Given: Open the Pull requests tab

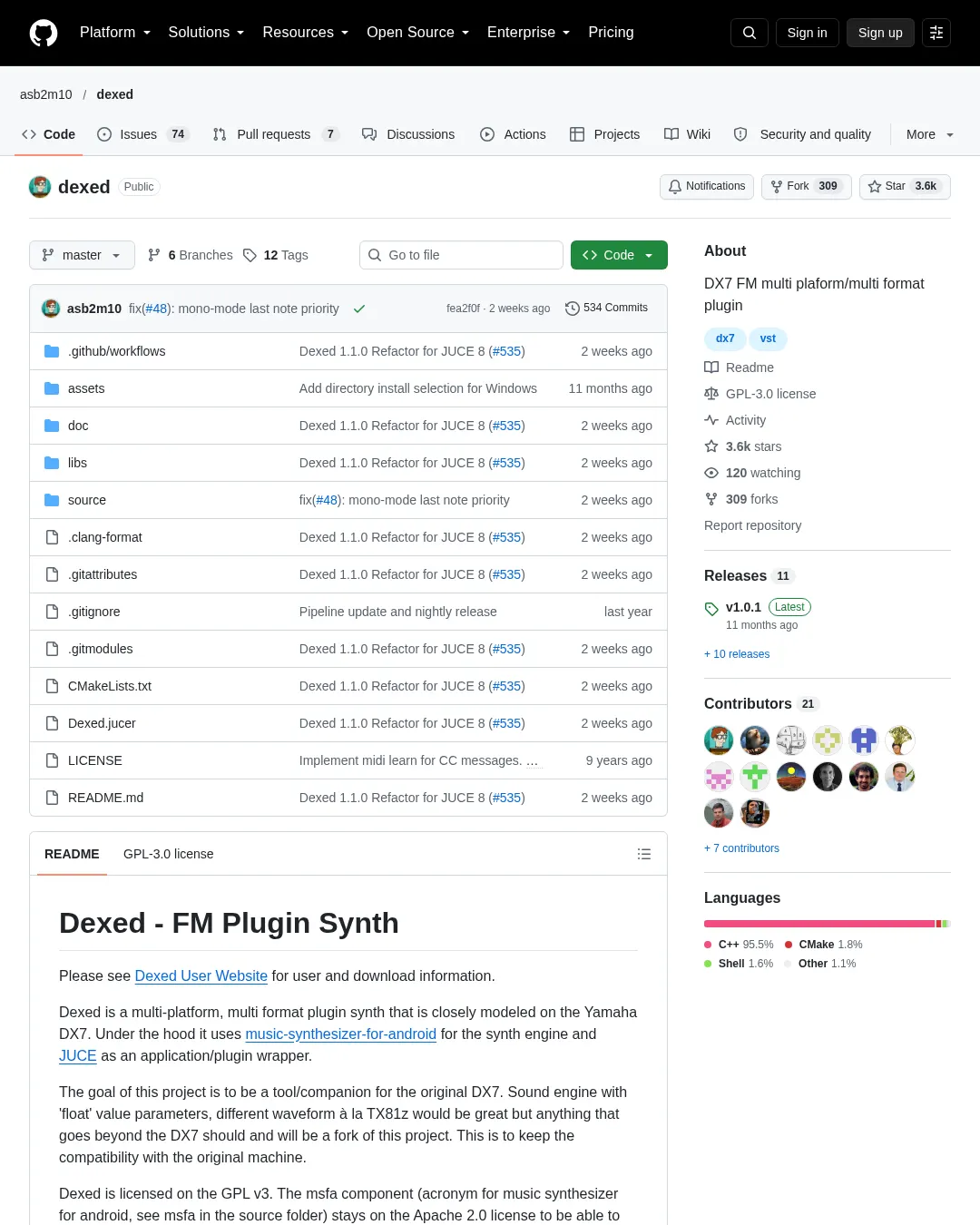Looking at the screenshot, I should click(276, 134).
